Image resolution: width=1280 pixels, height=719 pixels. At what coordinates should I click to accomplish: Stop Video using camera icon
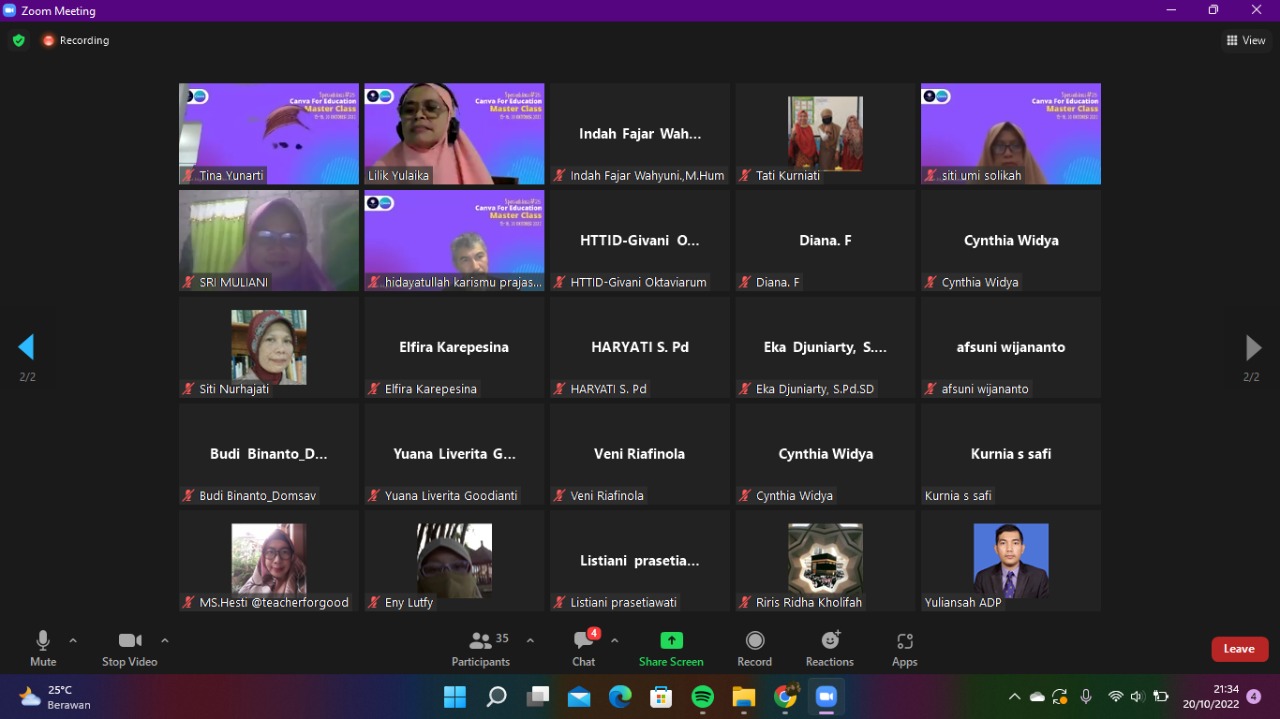(x=129, y=648)
